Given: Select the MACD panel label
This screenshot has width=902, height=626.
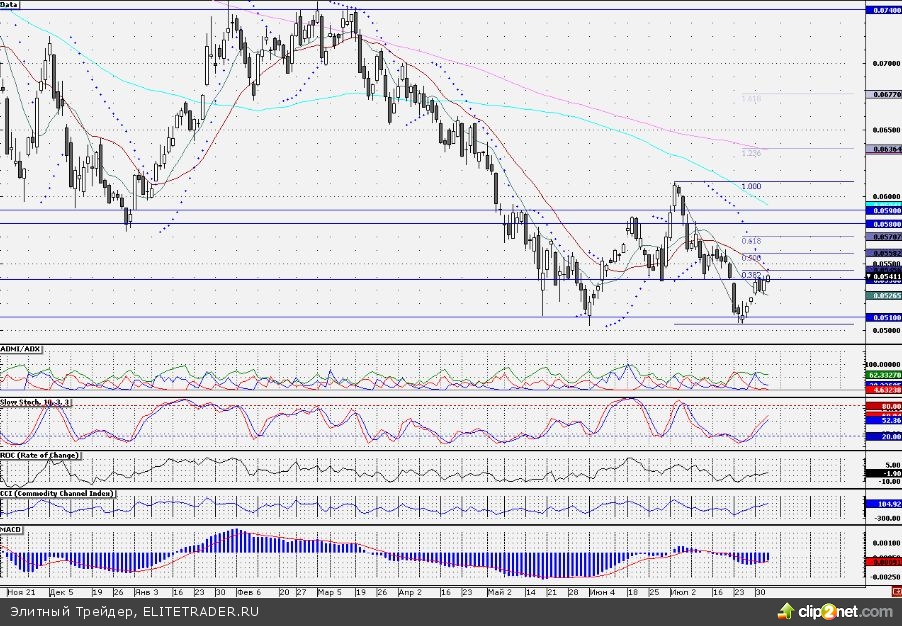Looking at the screenshot, I should point(13,529).
